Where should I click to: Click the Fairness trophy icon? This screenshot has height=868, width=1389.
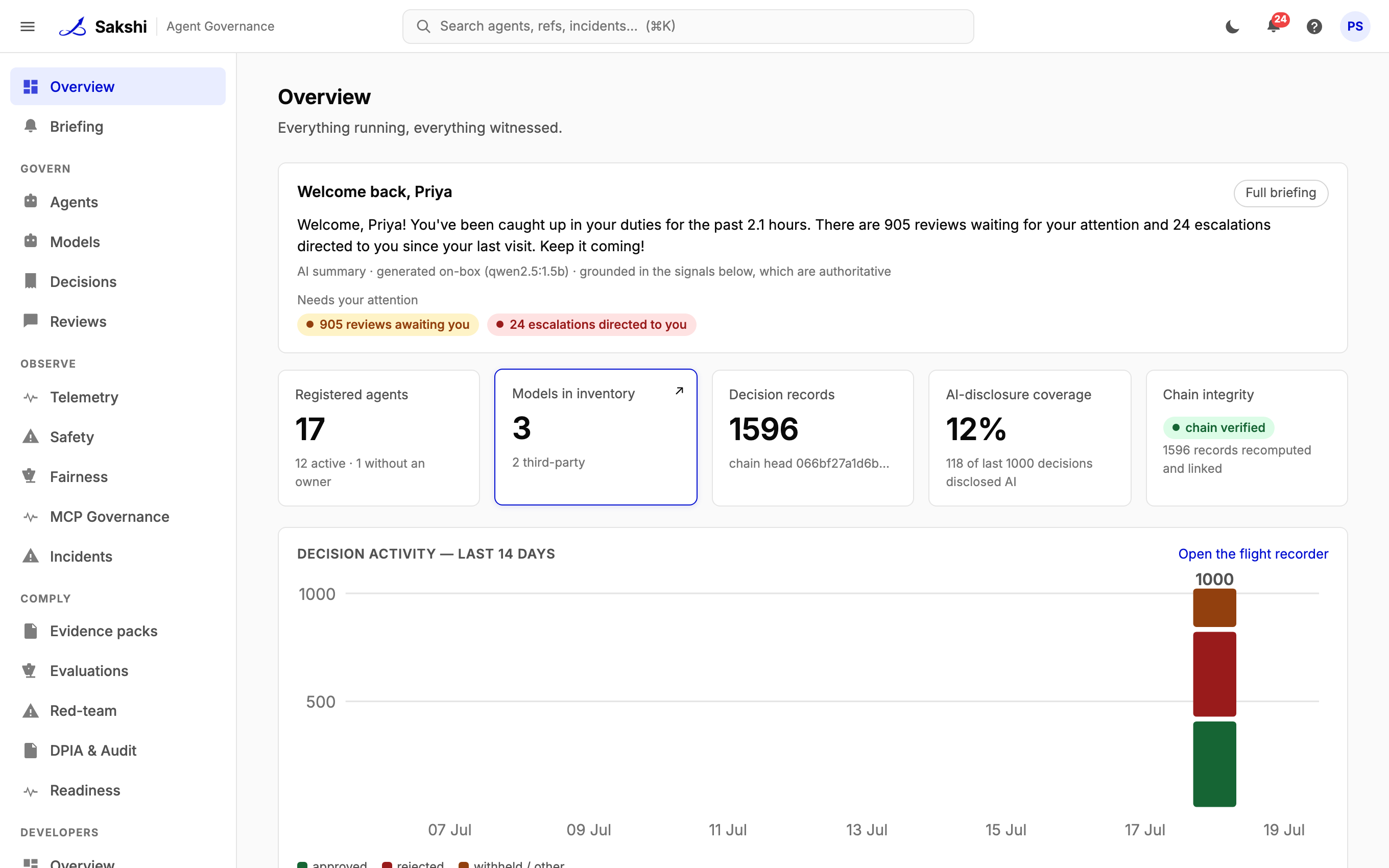click(29, 476)
